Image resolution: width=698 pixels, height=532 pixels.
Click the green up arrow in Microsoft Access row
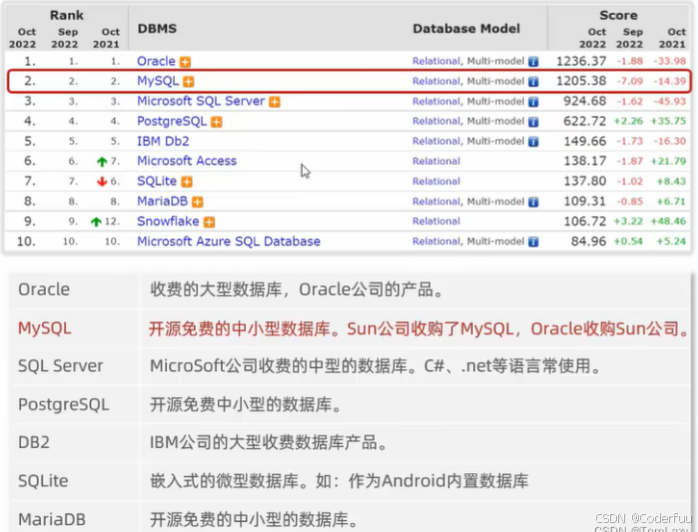coord(102,162)
